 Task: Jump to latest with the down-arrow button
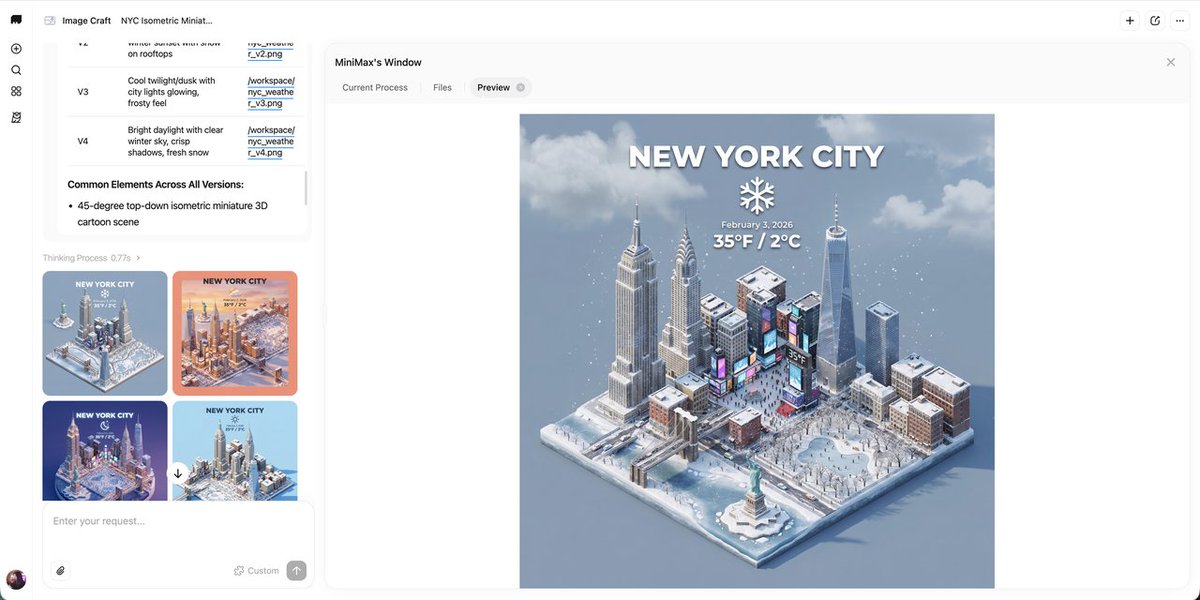tap(179, 473)
